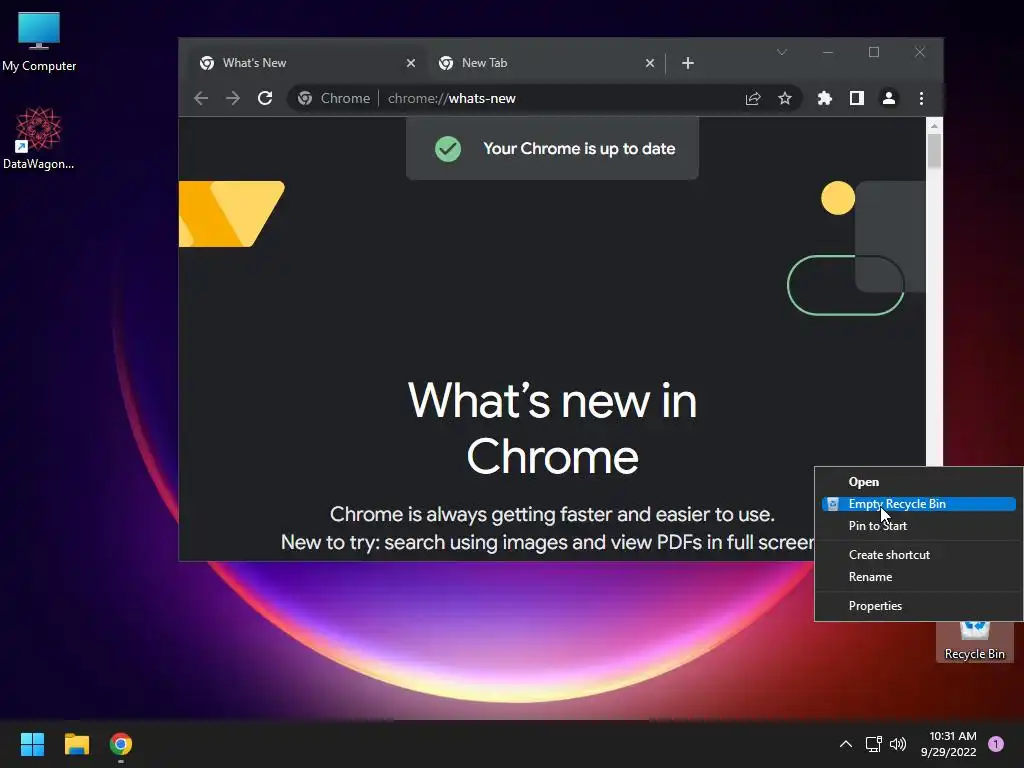
Task: Open Properties from context menu
Action: (x=918, y=605)
